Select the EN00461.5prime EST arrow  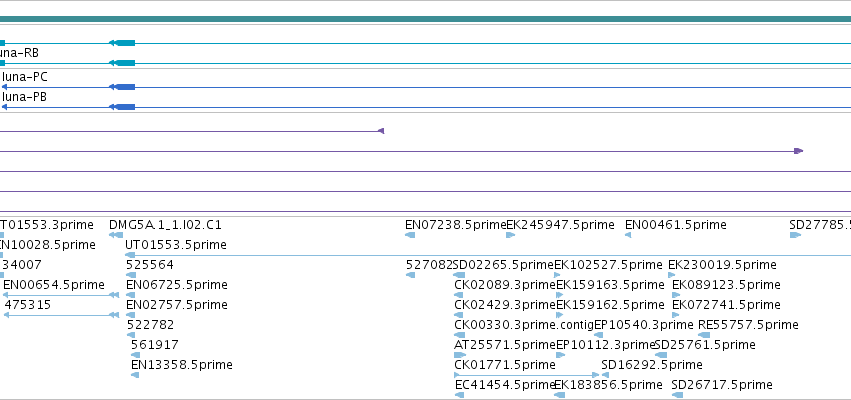(628, 235)
